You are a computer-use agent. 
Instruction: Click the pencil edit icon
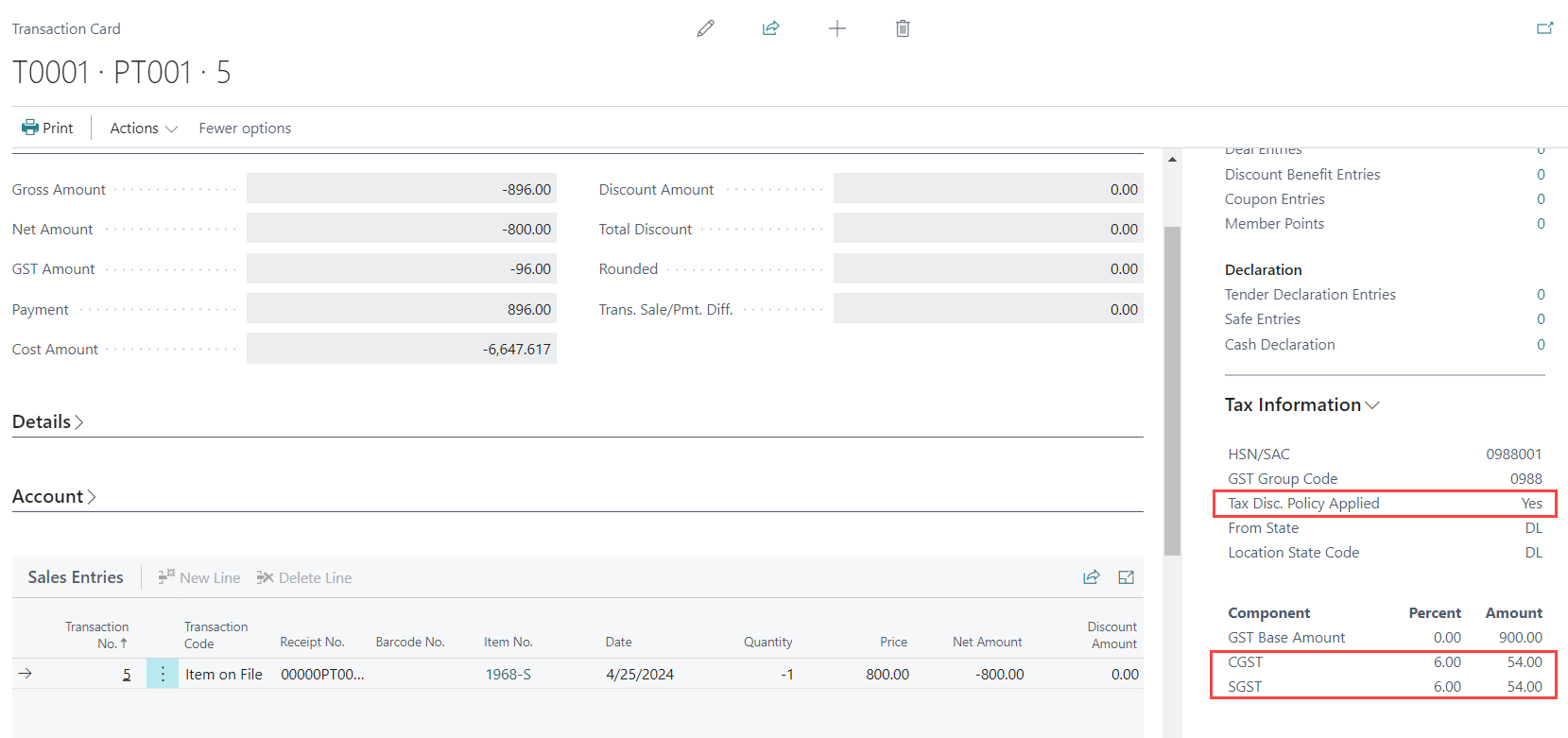[x=705, y=28]
